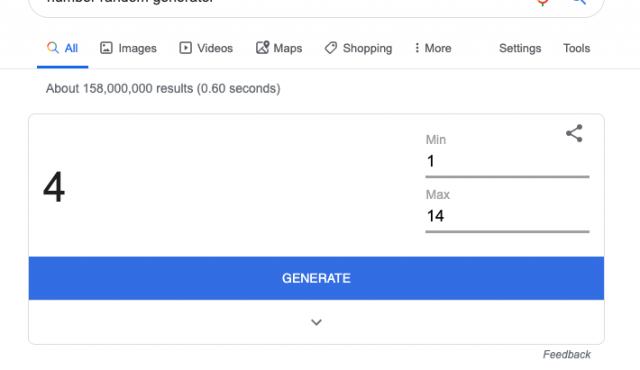Viewport: 640px width, 370px height.
Task: Switch to the Maps tab
Action: click(279, 48)
